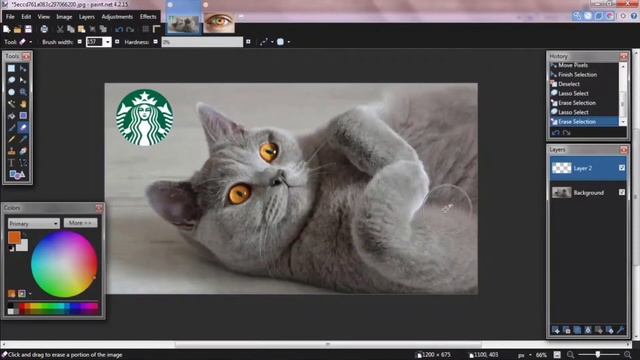Click the More >> button in Colors

[80, 223]
